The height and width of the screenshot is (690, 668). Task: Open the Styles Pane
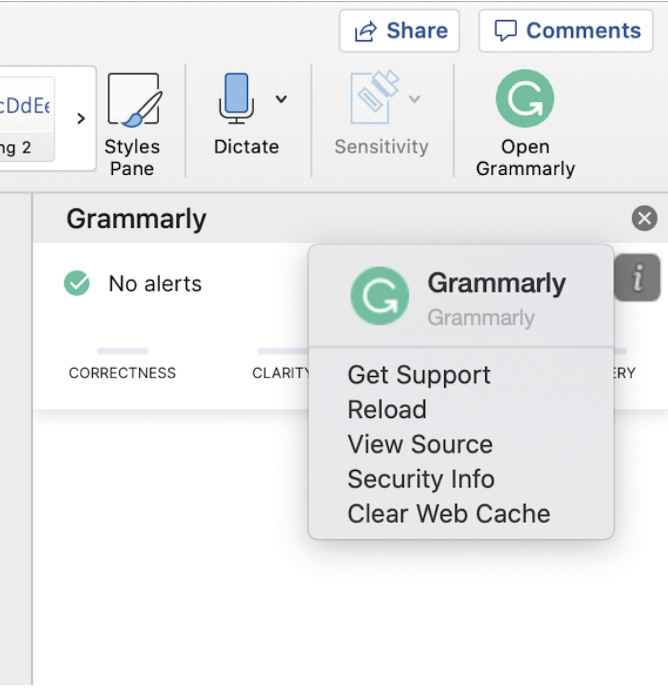pos(132,102)
